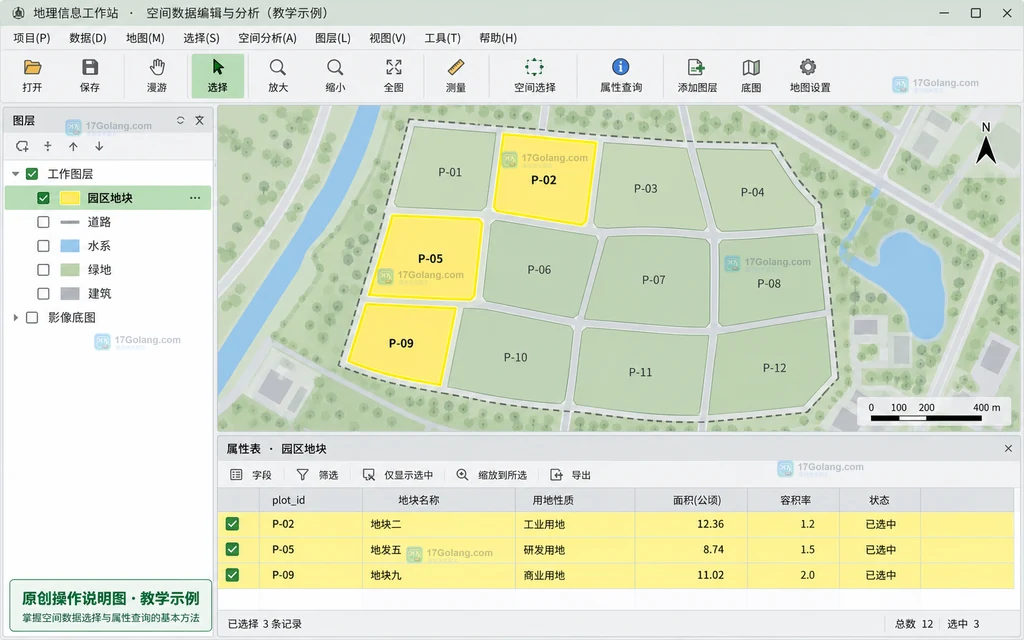Open the 工具(T) menu
This screenshot has height=640, width=1024.
pos(442,38)
